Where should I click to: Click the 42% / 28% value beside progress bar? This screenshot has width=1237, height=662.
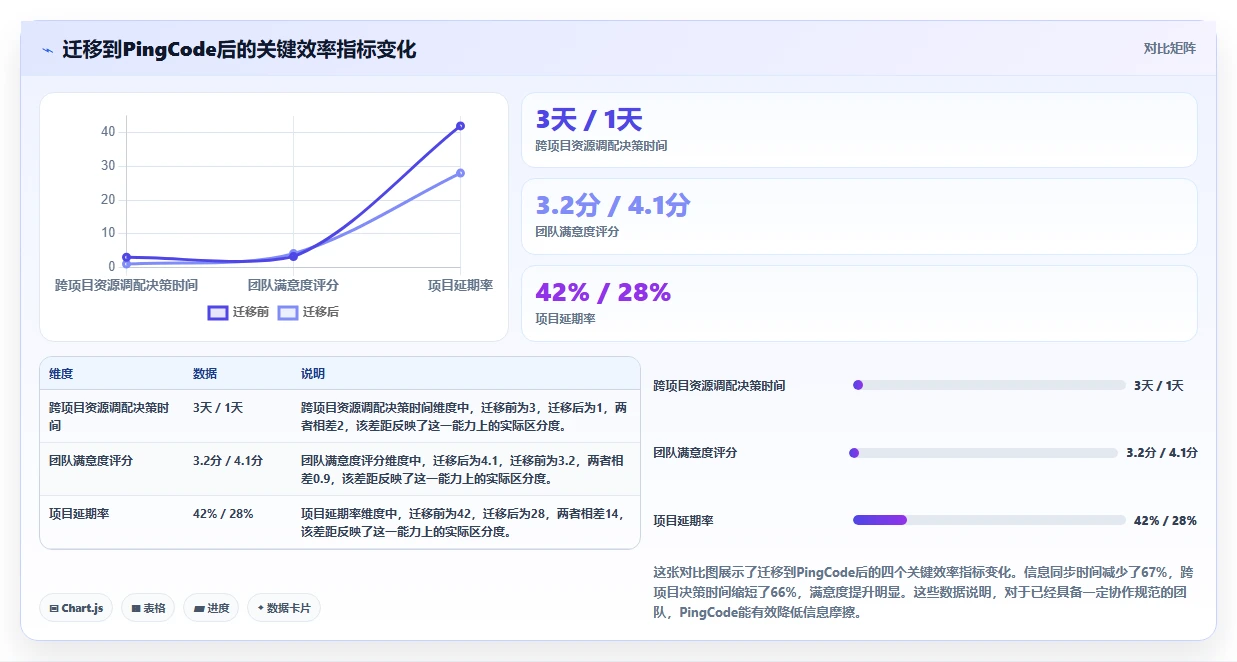tap(1165, 520)
